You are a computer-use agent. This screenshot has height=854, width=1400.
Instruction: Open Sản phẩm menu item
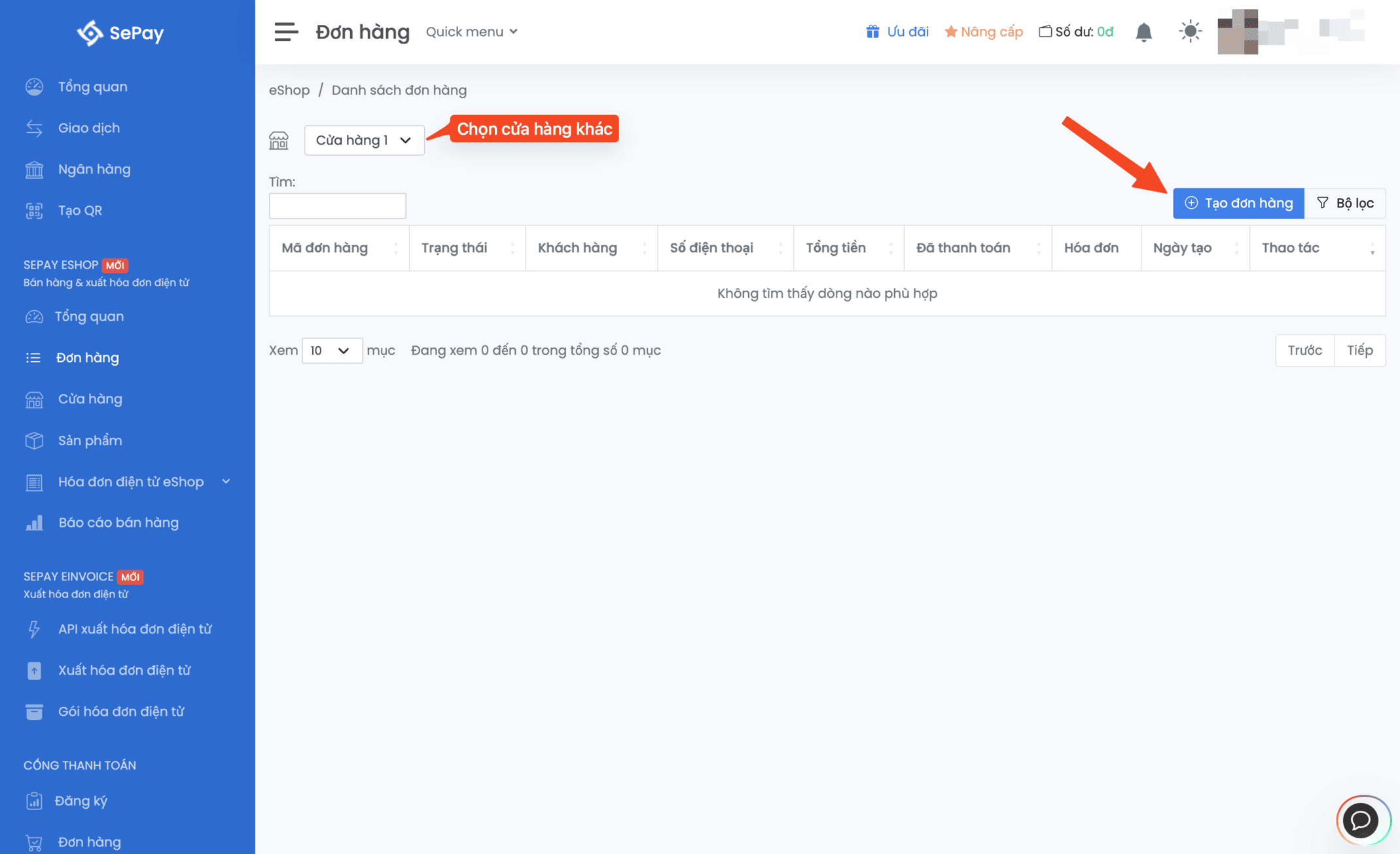pyautogui.click(x=90, y=440)
